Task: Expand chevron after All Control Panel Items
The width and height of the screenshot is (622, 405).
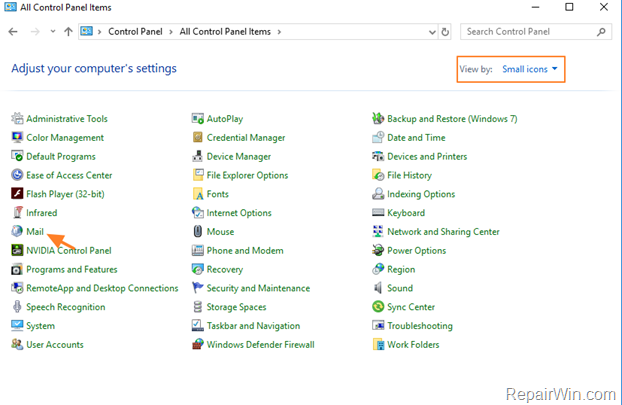Action: click(x=279, y=32)
